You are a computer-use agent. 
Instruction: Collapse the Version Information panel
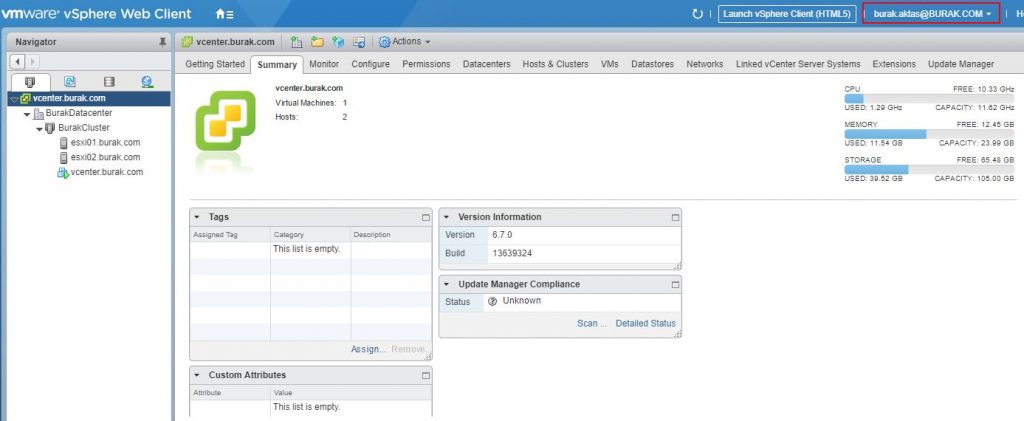click(x=446, y=217)
